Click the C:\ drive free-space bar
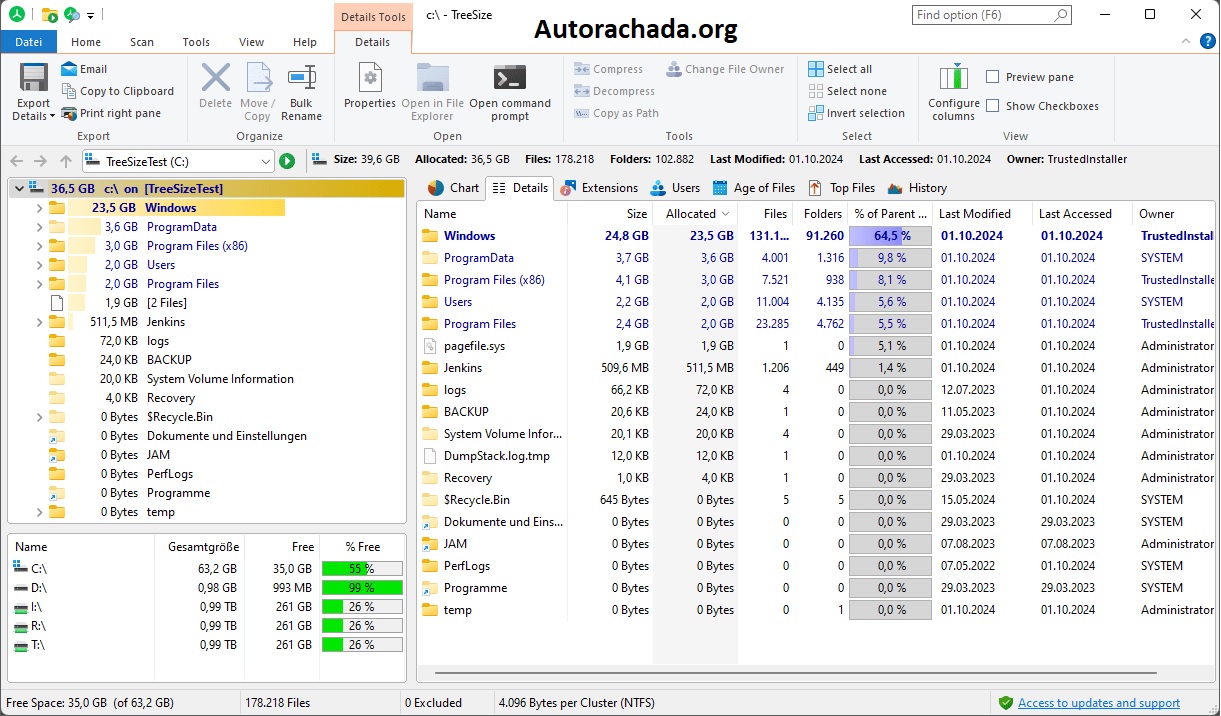The image size is (1221, 716). click(x=361, y=568)
